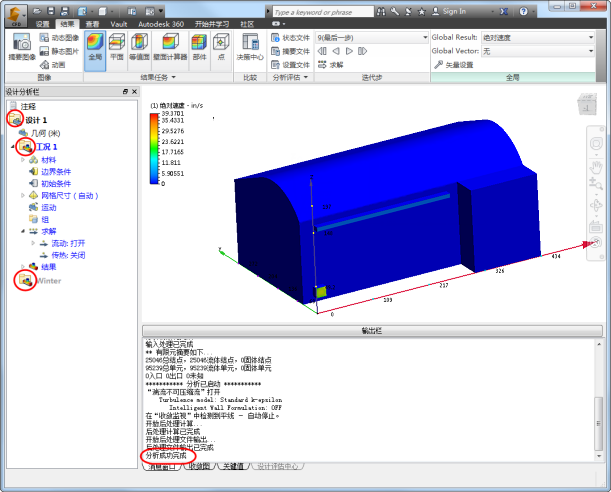Screen dimensions: 611x492
Task: Step back one iteration
Action: 336,51
